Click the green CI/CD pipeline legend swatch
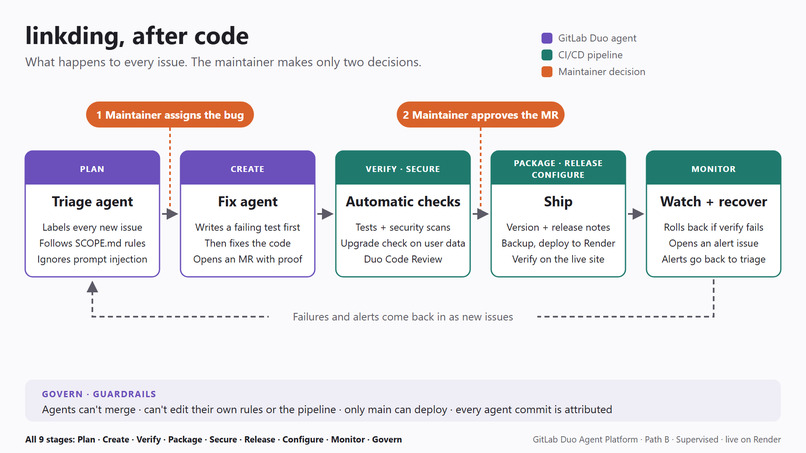The width and height of the screenshot is (806, 453). 547,55
